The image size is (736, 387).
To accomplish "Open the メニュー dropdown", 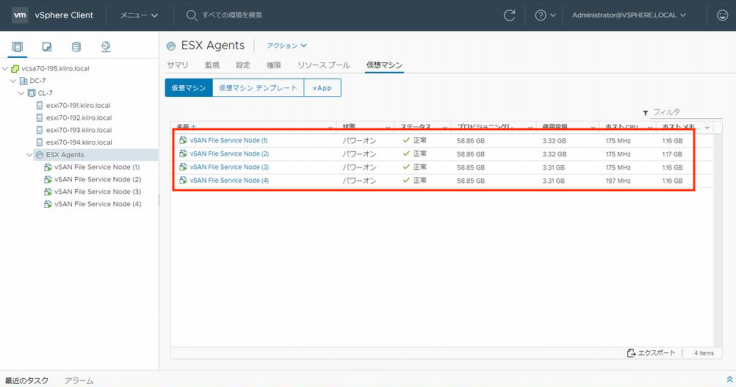I will [x=138, y=15].
